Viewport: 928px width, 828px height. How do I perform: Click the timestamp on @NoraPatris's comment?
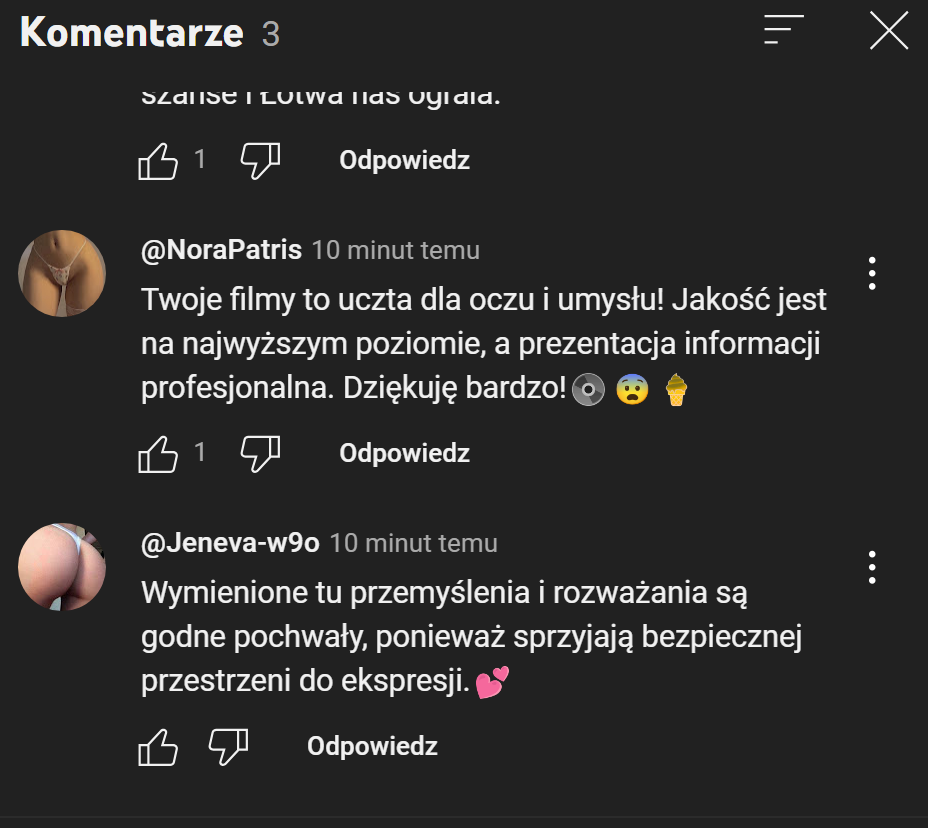click(x=396, y=250)
